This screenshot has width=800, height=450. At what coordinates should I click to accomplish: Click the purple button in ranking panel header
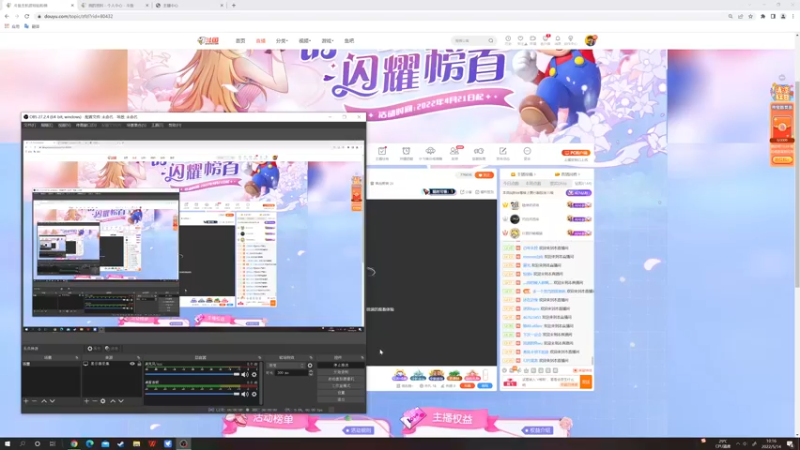579,193
